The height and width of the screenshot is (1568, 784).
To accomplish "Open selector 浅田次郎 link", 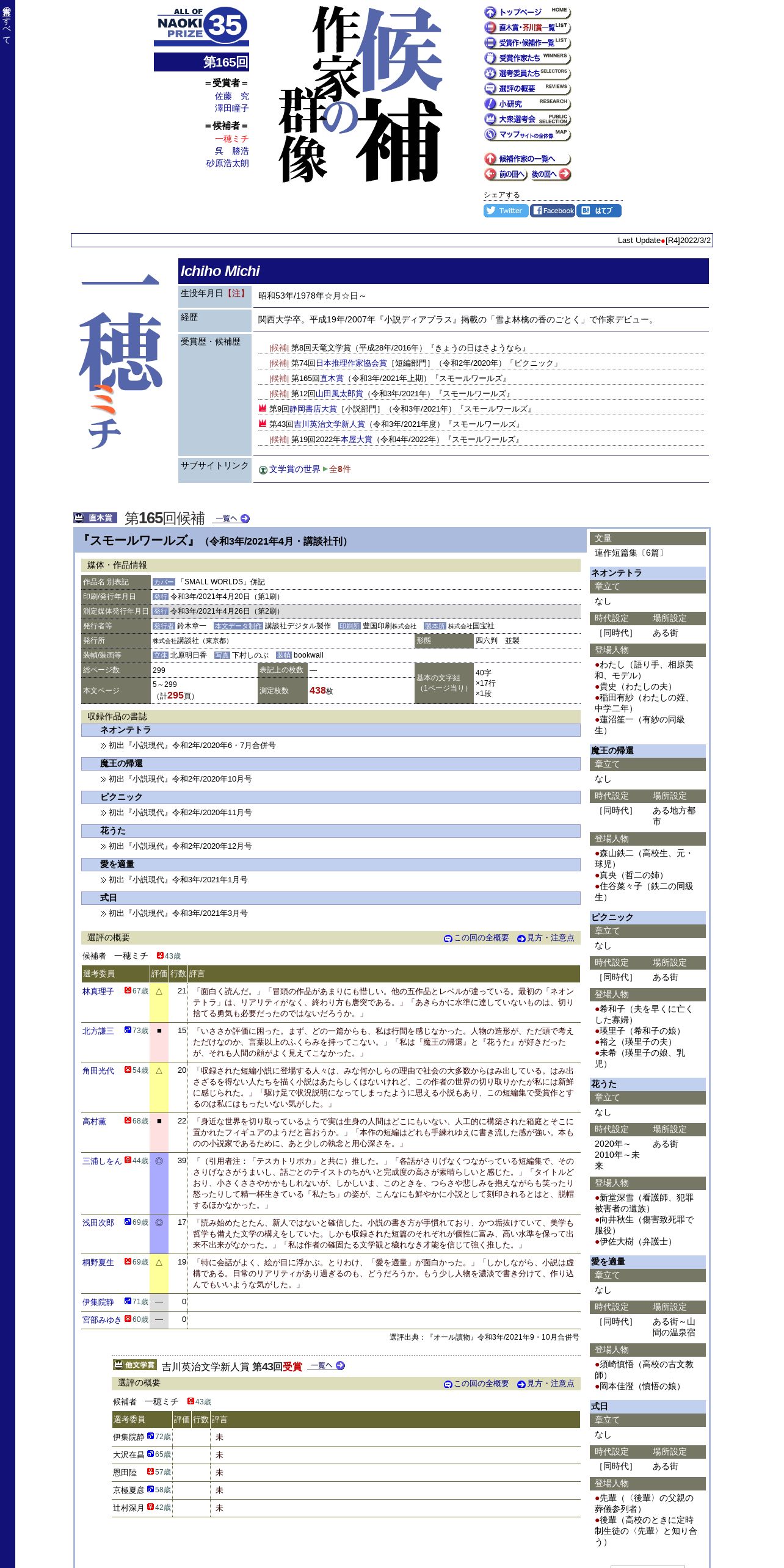I will [98, 1223].
